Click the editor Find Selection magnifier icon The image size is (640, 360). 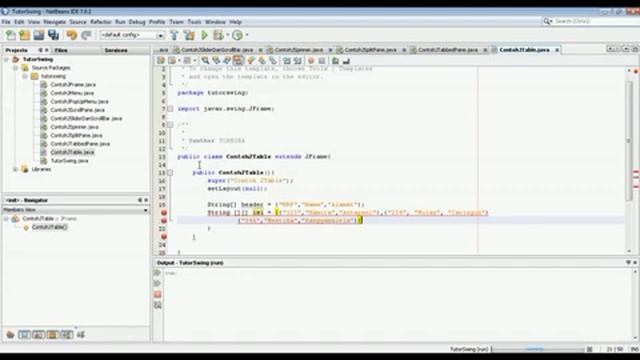pos(205,61)
